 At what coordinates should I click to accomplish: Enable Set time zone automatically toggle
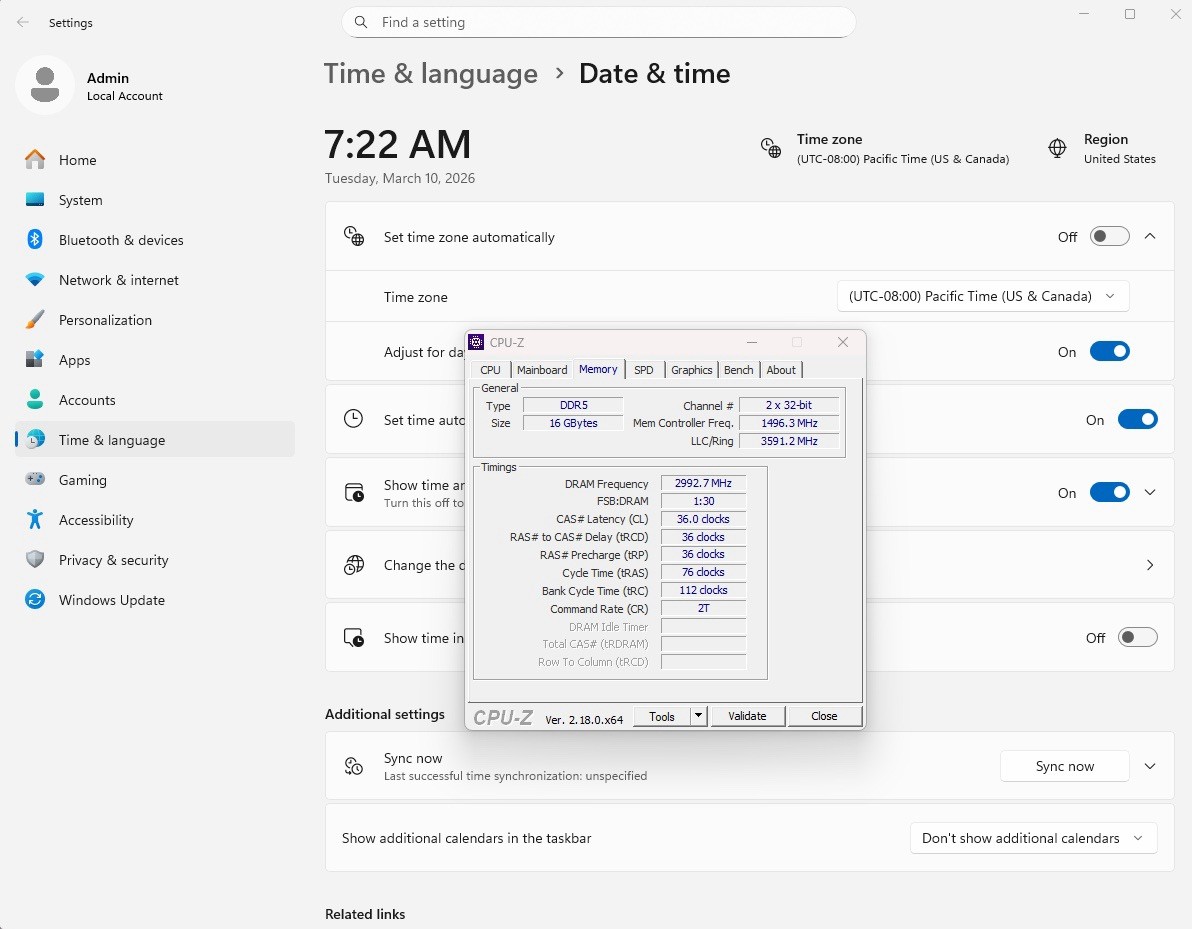(x=1109, y=237)
